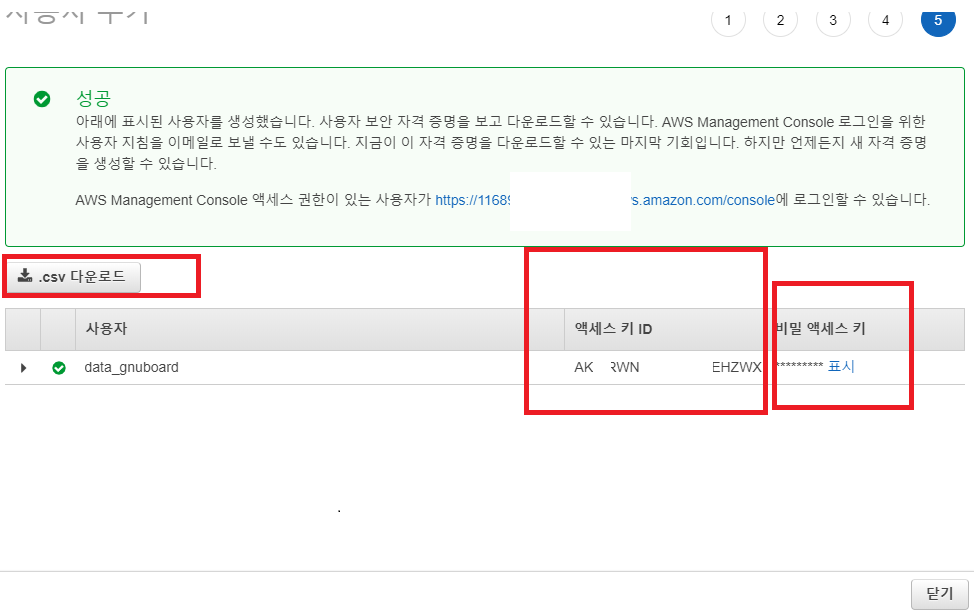The image size is (974, 614).
Task: Click the 성공 success heading
Action: [93, 98]
